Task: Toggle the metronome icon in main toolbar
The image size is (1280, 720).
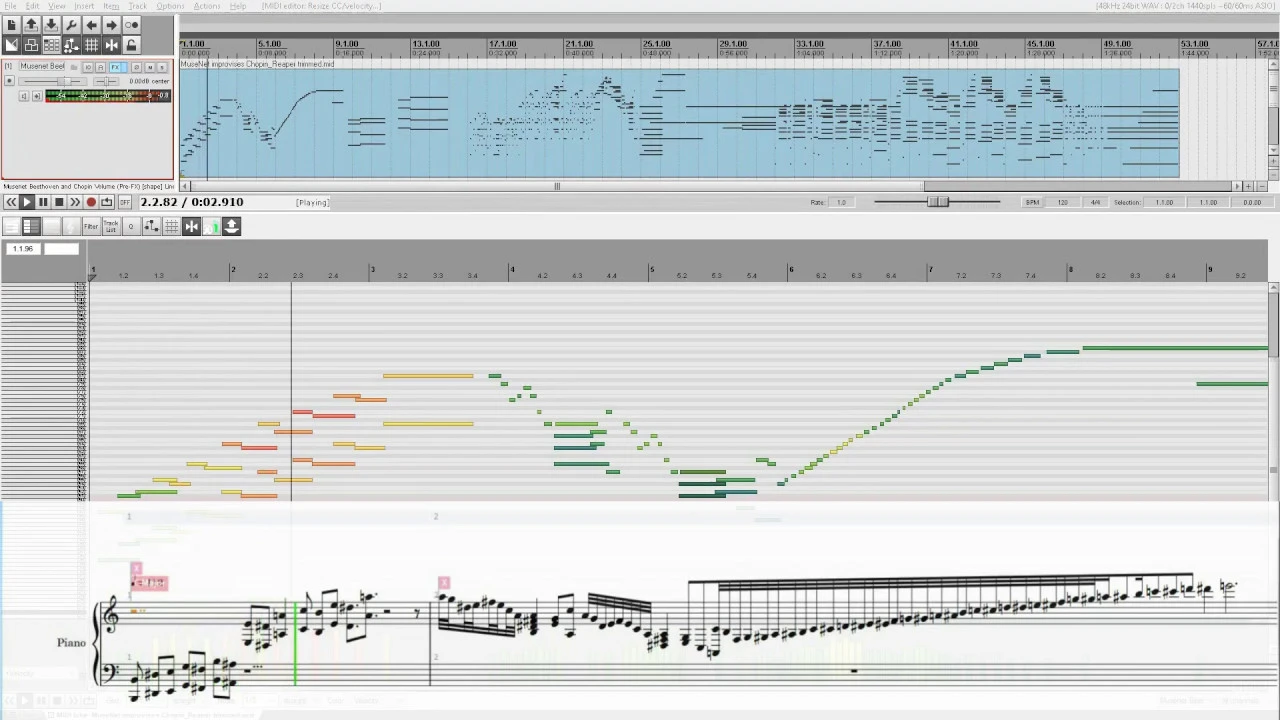Action: tap(131, 24)
